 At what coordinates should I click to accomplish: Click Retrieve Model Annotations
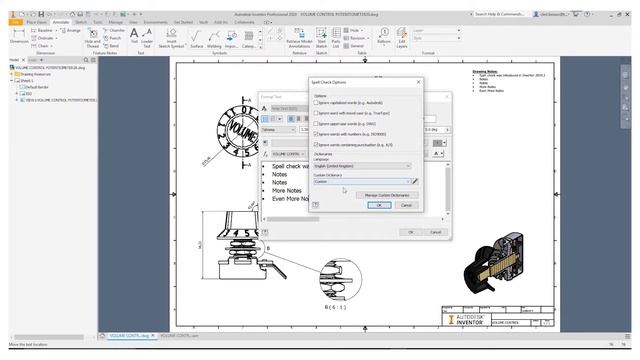(x=299, y=38)
